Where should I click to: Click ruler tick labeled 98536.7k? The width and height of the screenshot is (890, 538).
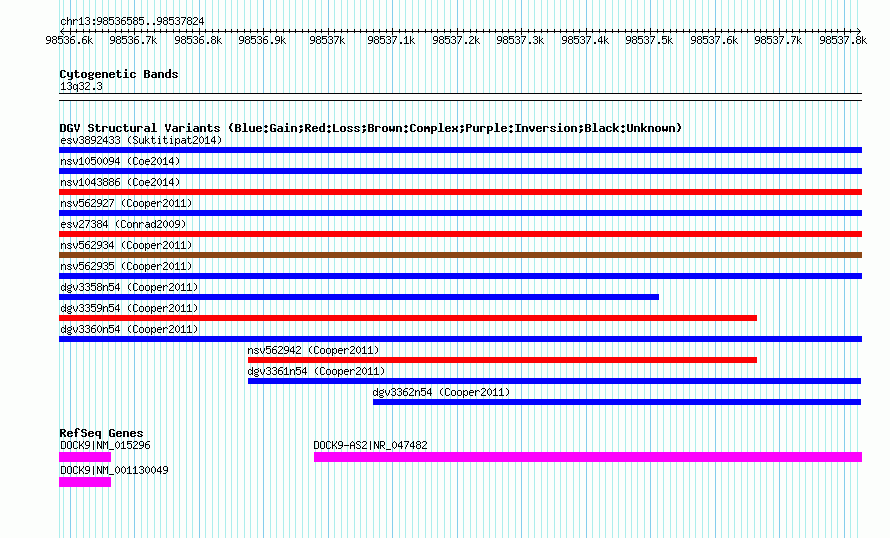pos(133,40)
